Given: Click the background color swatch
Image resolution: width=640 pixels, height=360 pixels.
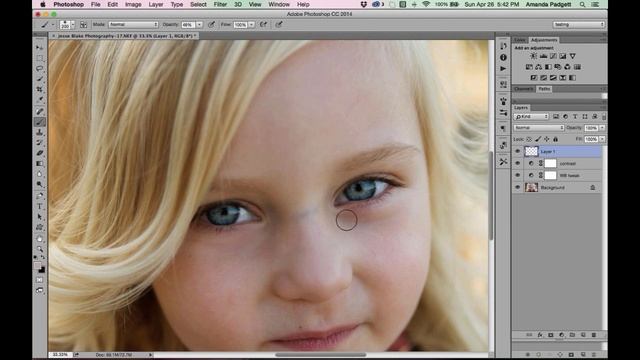Looking at the screenshot, I should (x=42, y=270).
